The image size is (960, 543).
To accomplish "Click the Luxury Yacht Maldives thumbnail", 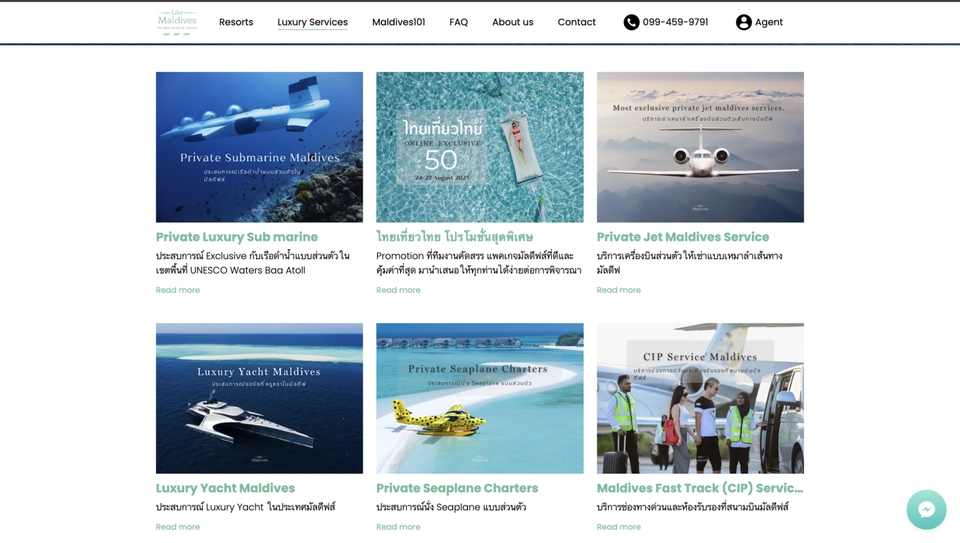I will click(259, 399).
